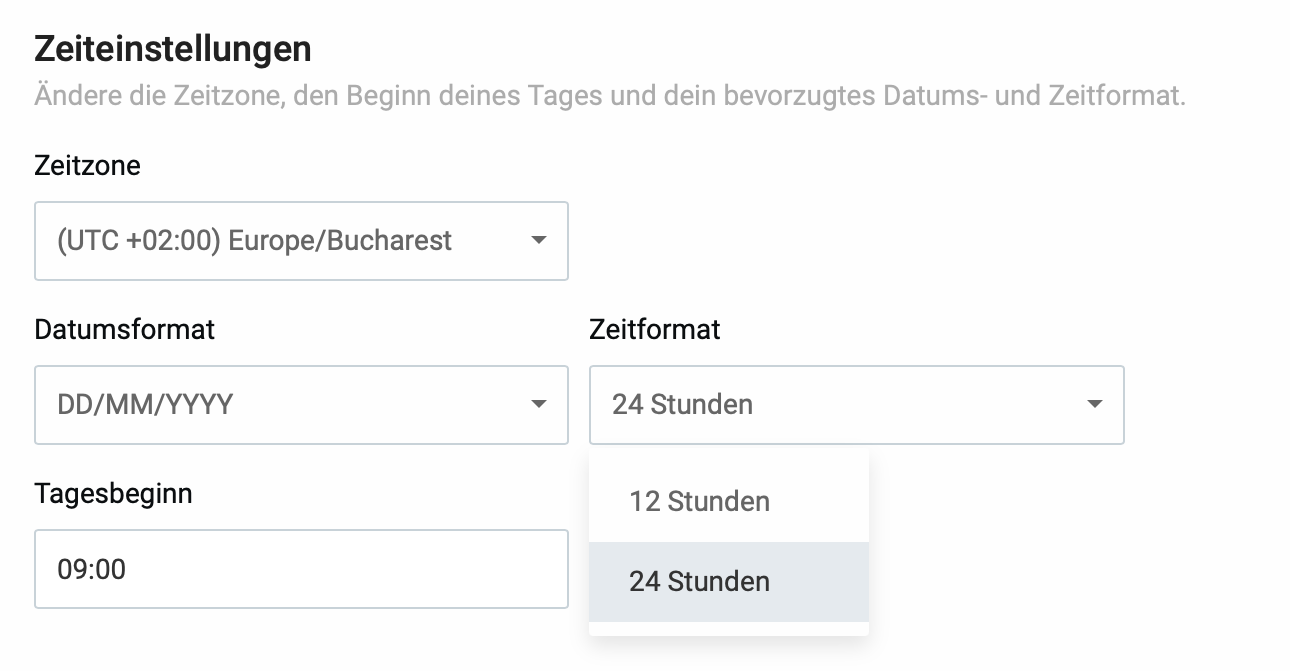Click the Zeitzone dropdown arrow
This screenshot has height=671, width=1290.
(540, 241)
